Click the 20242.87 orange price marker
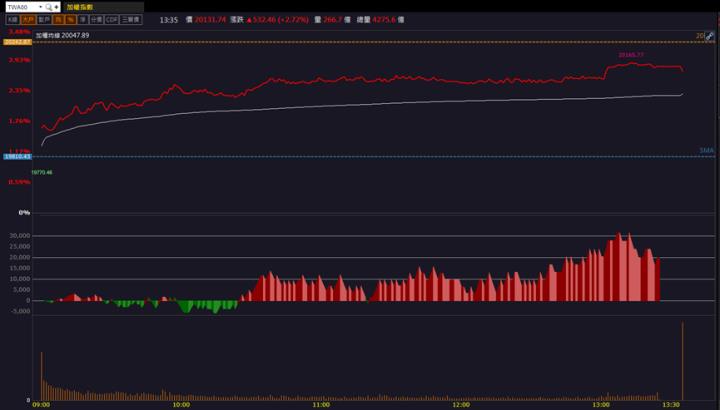This screenshot has width=720, height=410. [16, 42]
